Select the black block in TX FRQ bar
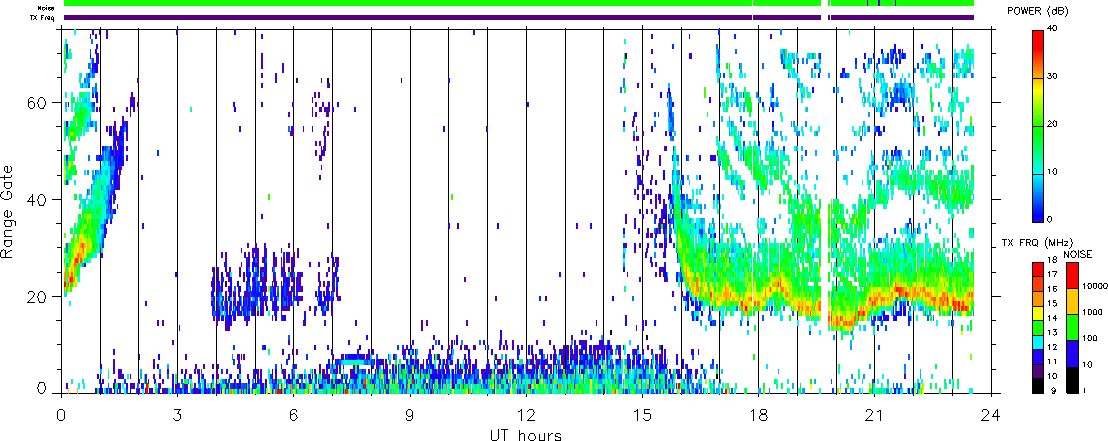The height and width of the screenshot is (441, 1108). pos(1038,387)
